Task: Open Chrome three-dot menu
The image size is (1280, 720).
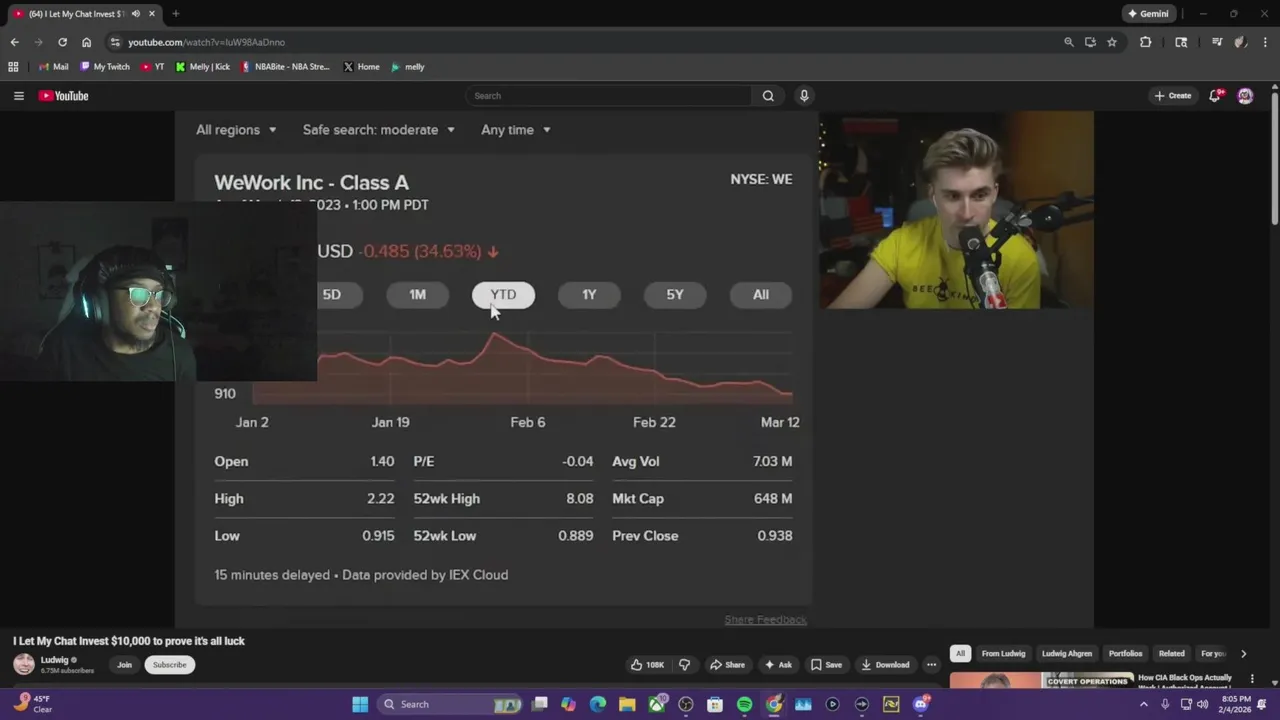Action: (x=1265, y=42)
